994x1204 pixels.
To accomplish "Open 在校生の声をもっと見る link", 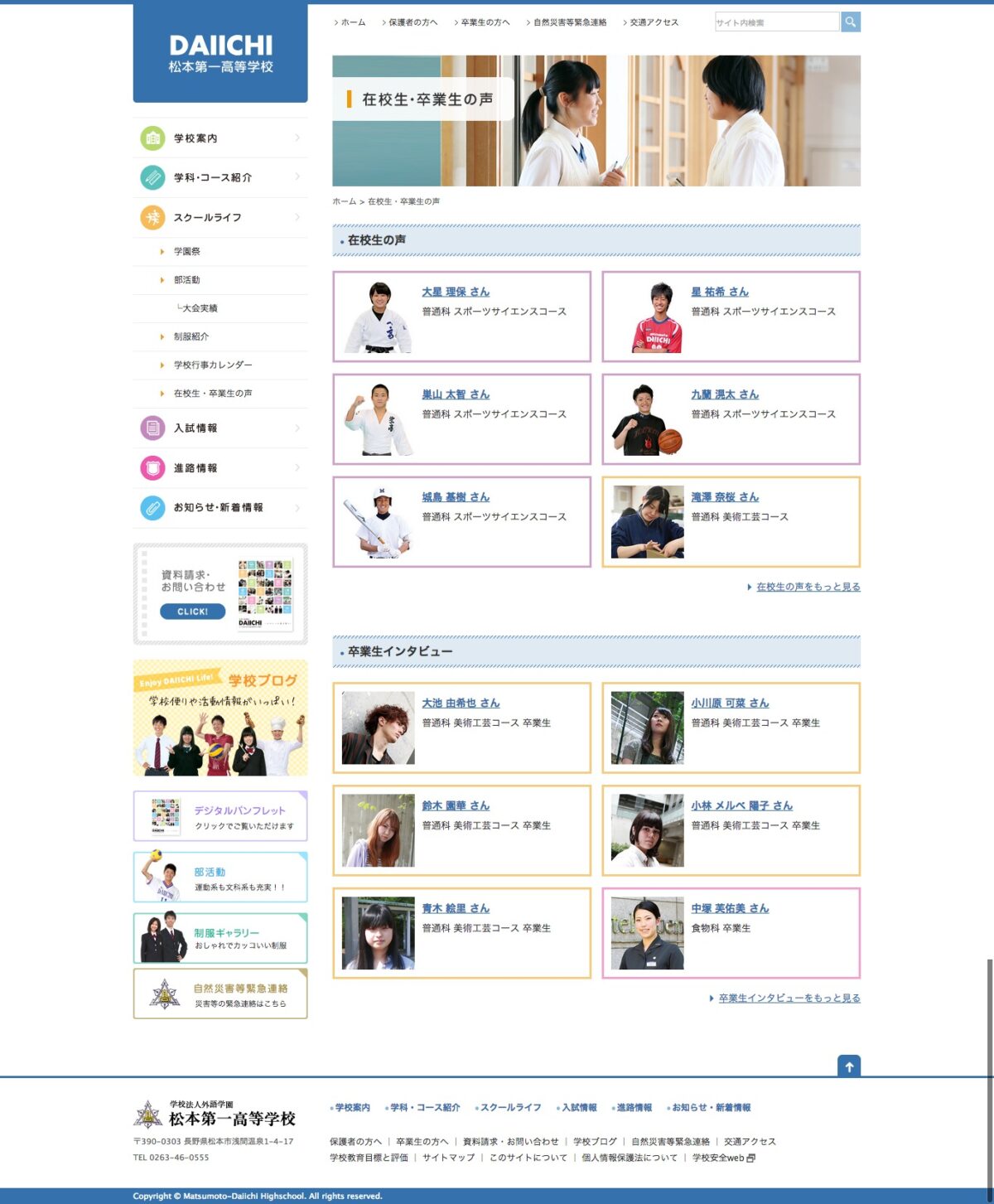I will 808,587.
